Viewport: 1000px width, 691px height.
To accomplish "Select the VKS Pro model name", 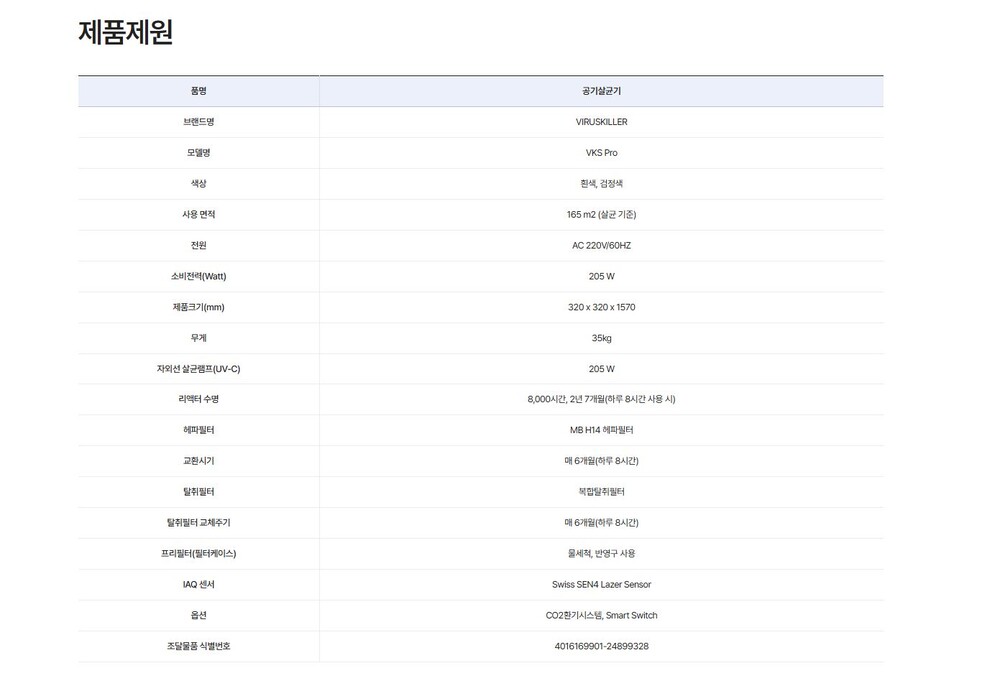I will tap(601, 153).
